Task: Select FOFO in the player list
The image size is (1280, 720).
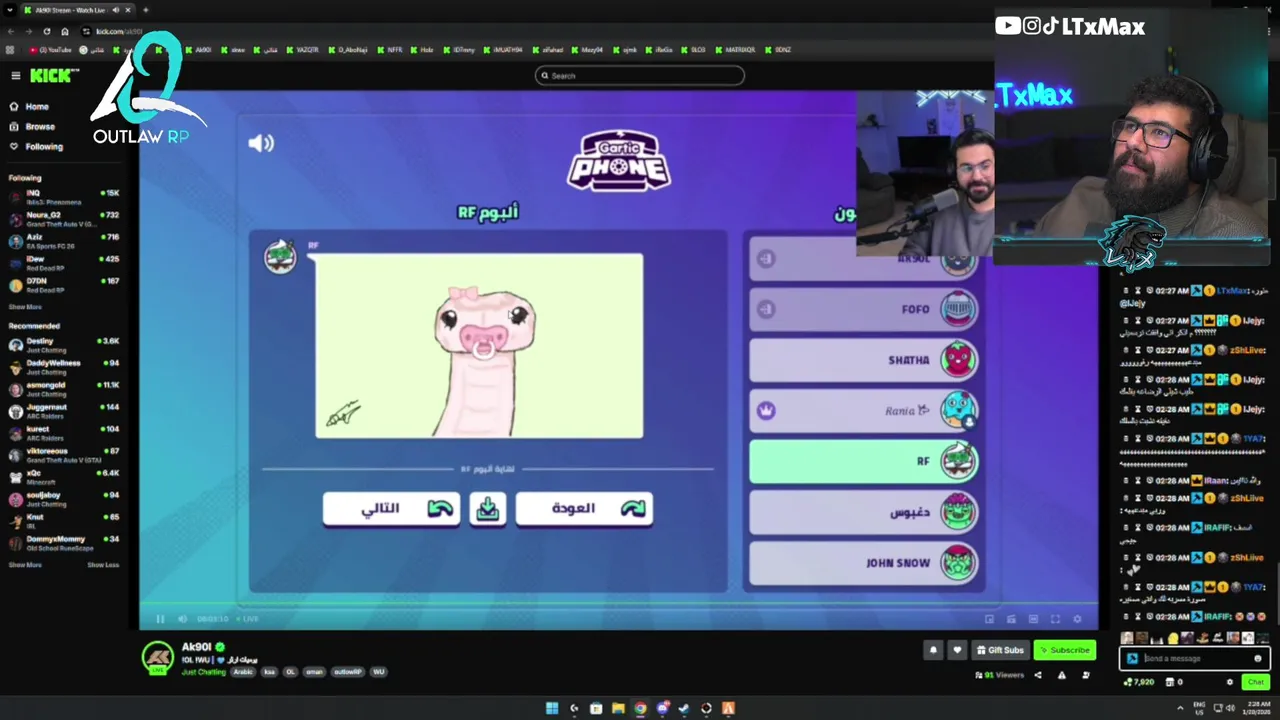Action: click(864, 309)
